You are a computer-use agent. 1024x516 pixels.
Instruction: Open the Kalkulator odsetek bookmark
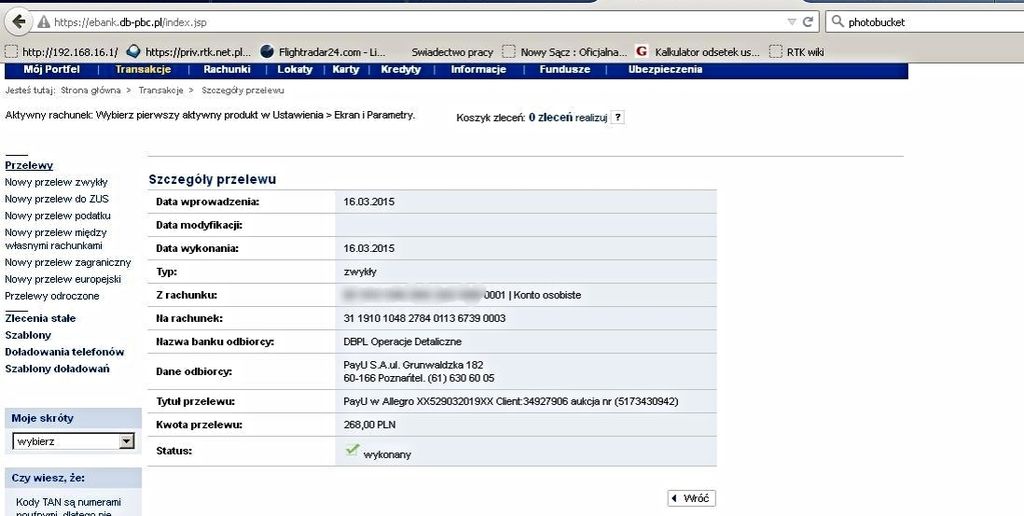[x=697, y=52]
